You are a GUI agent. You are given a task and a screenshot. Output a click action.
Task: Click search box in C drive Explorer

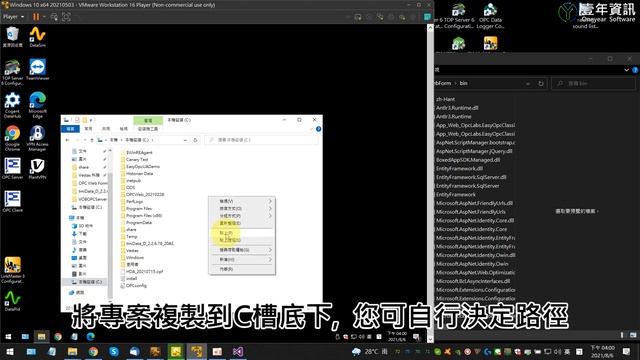261,140
